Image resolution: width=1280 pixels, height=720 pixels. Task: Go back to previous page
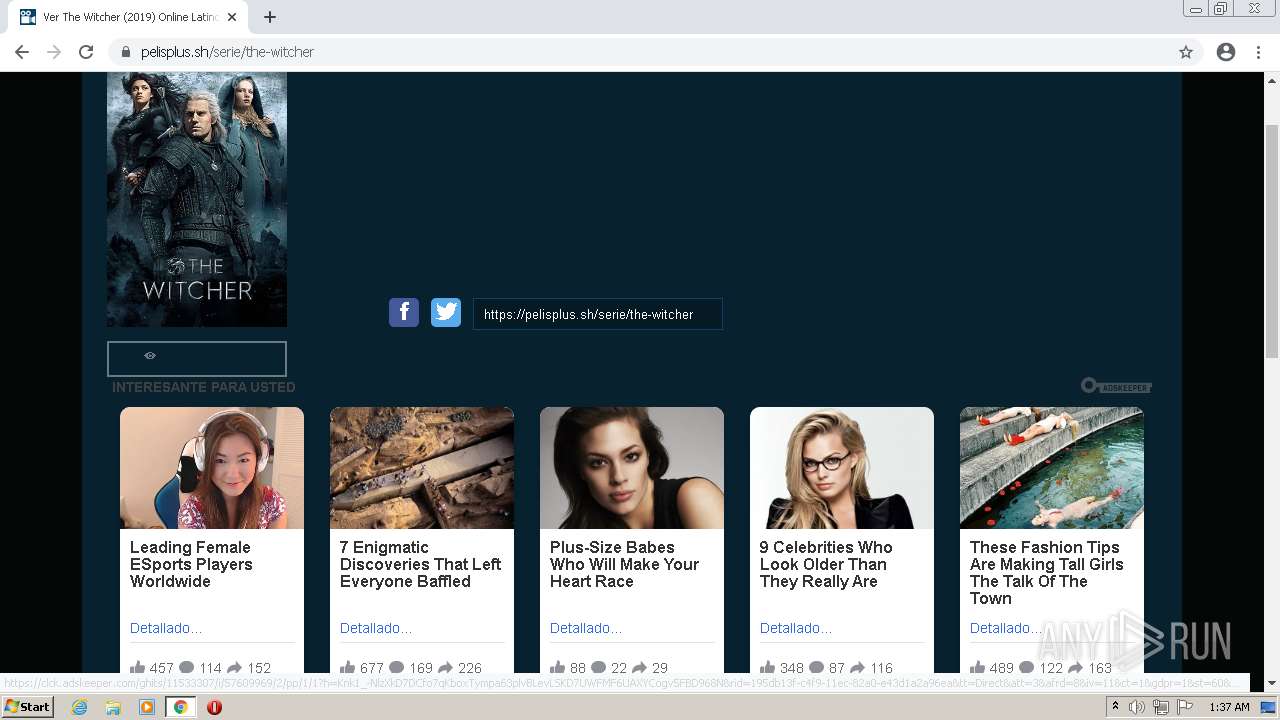(22, 52)
